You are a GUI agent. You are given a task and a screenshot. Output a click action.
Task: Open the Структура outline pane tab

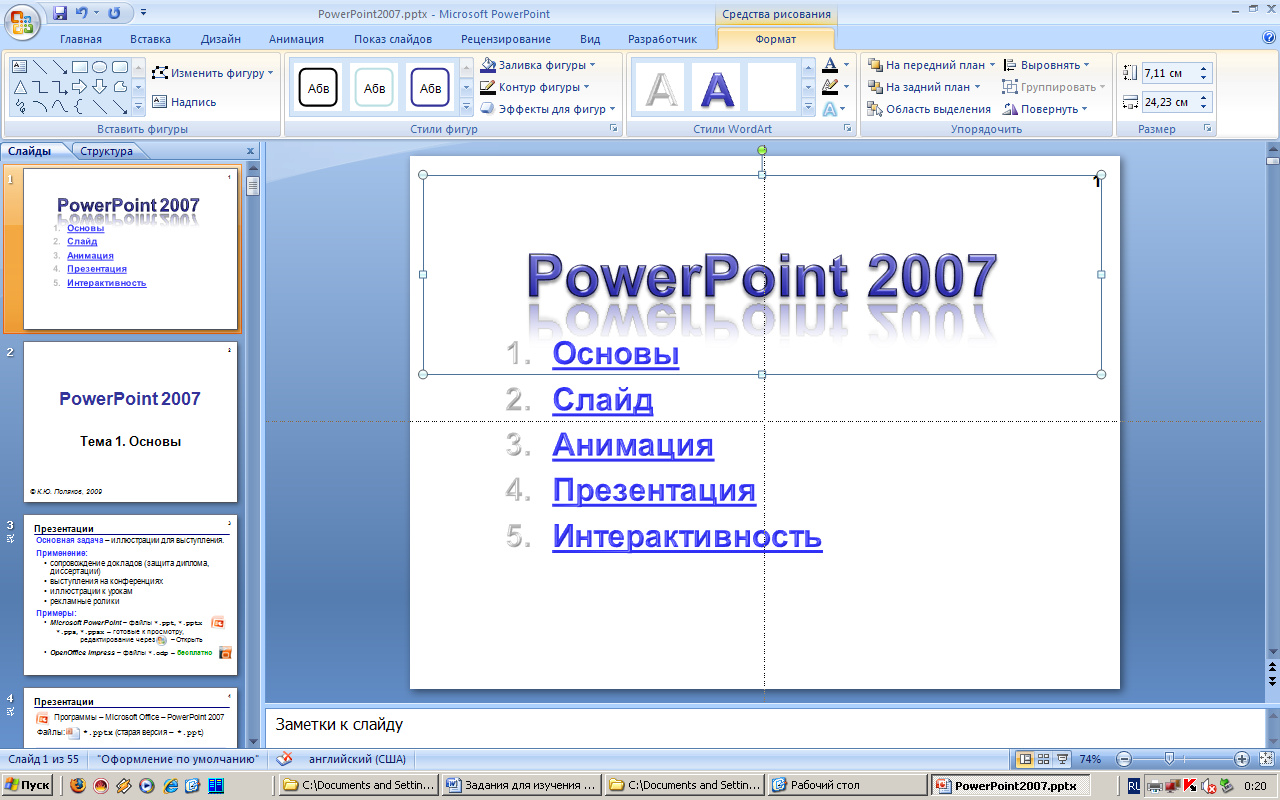(106, 151)
